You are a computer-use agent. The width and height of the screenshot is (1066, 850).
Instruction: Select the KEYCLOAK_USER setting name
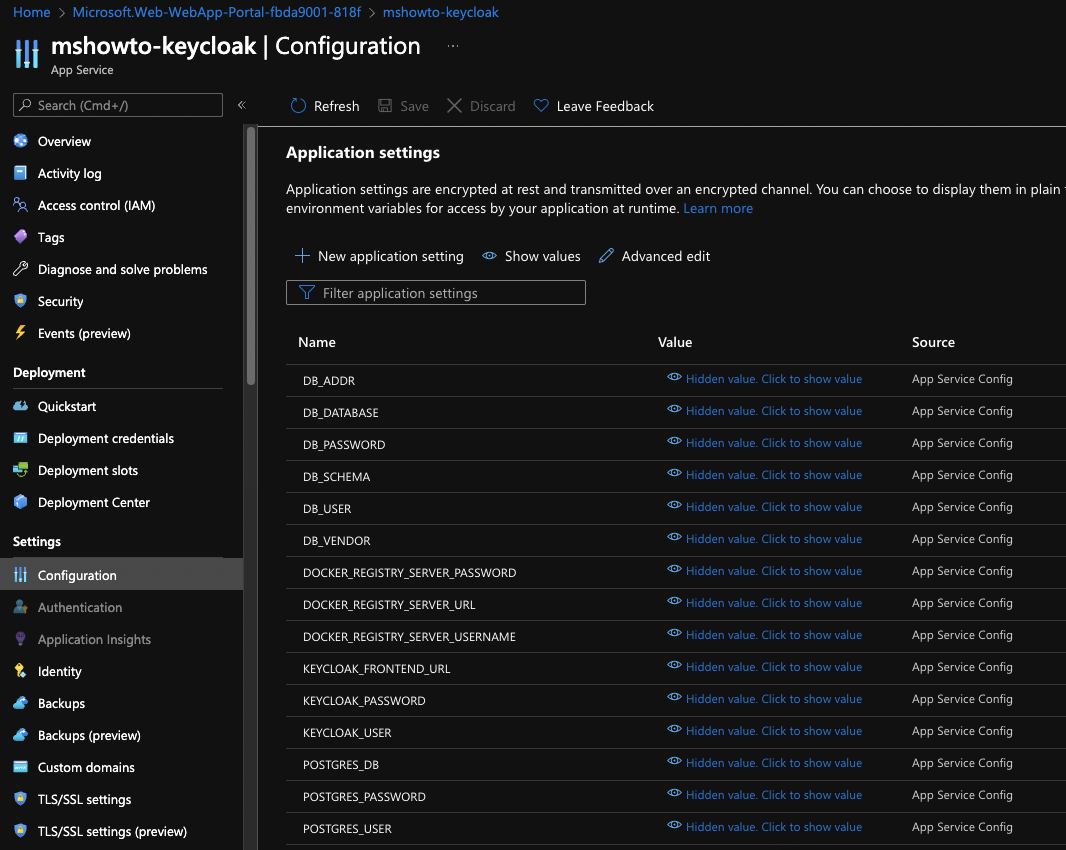(x=347, y=732)
